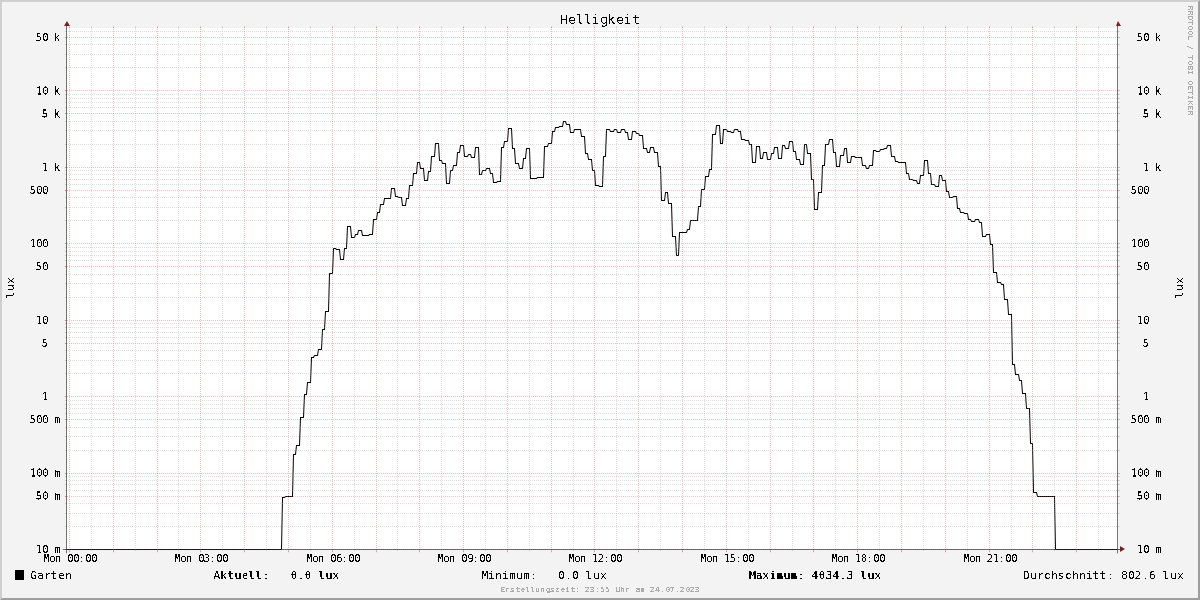This screenshot has height=600, width=1200.
Task: Click '10 k' on the right axis
Action: point(1148,91)
